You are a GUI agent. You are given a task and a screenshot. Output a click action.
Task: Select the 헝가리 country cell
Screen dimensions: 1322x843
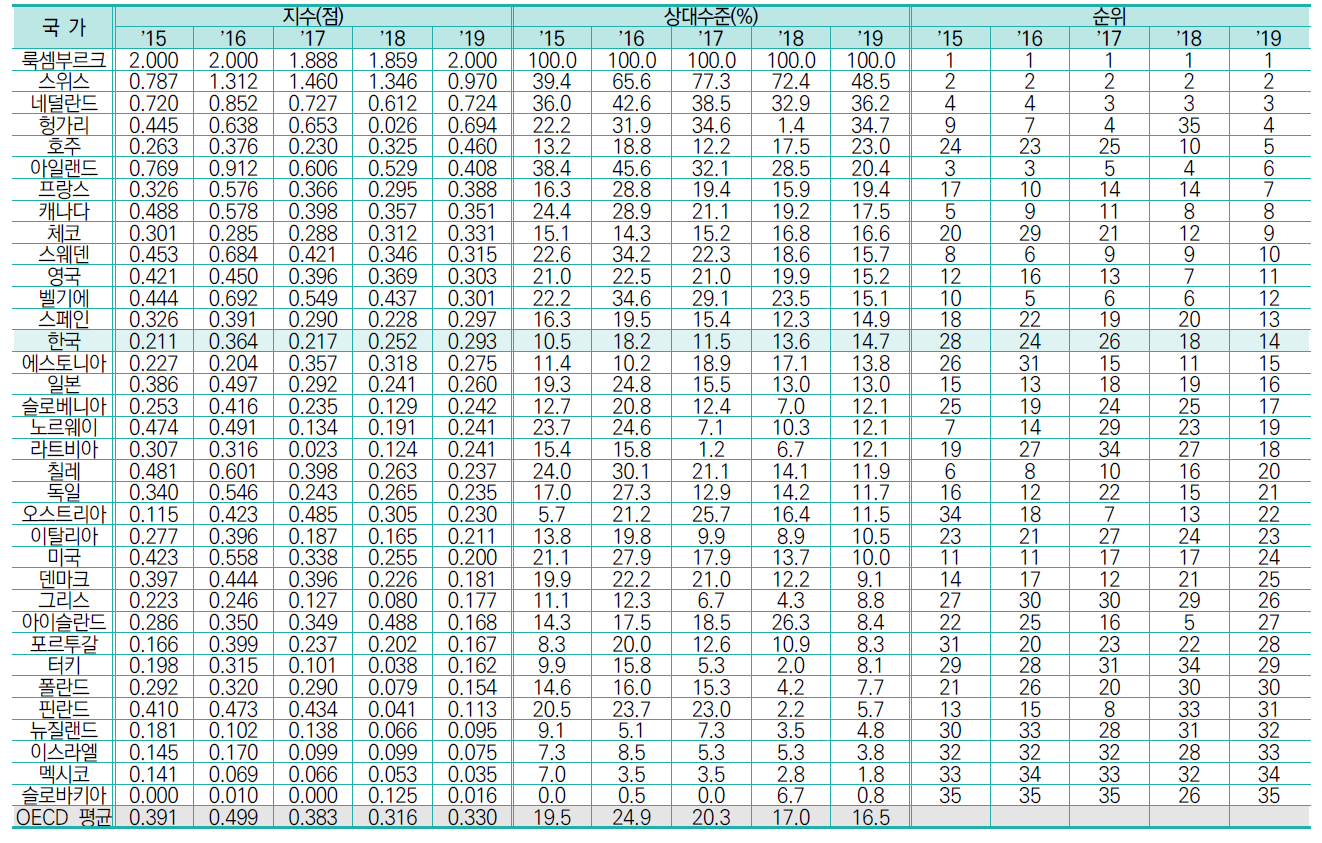click(62, 125)
